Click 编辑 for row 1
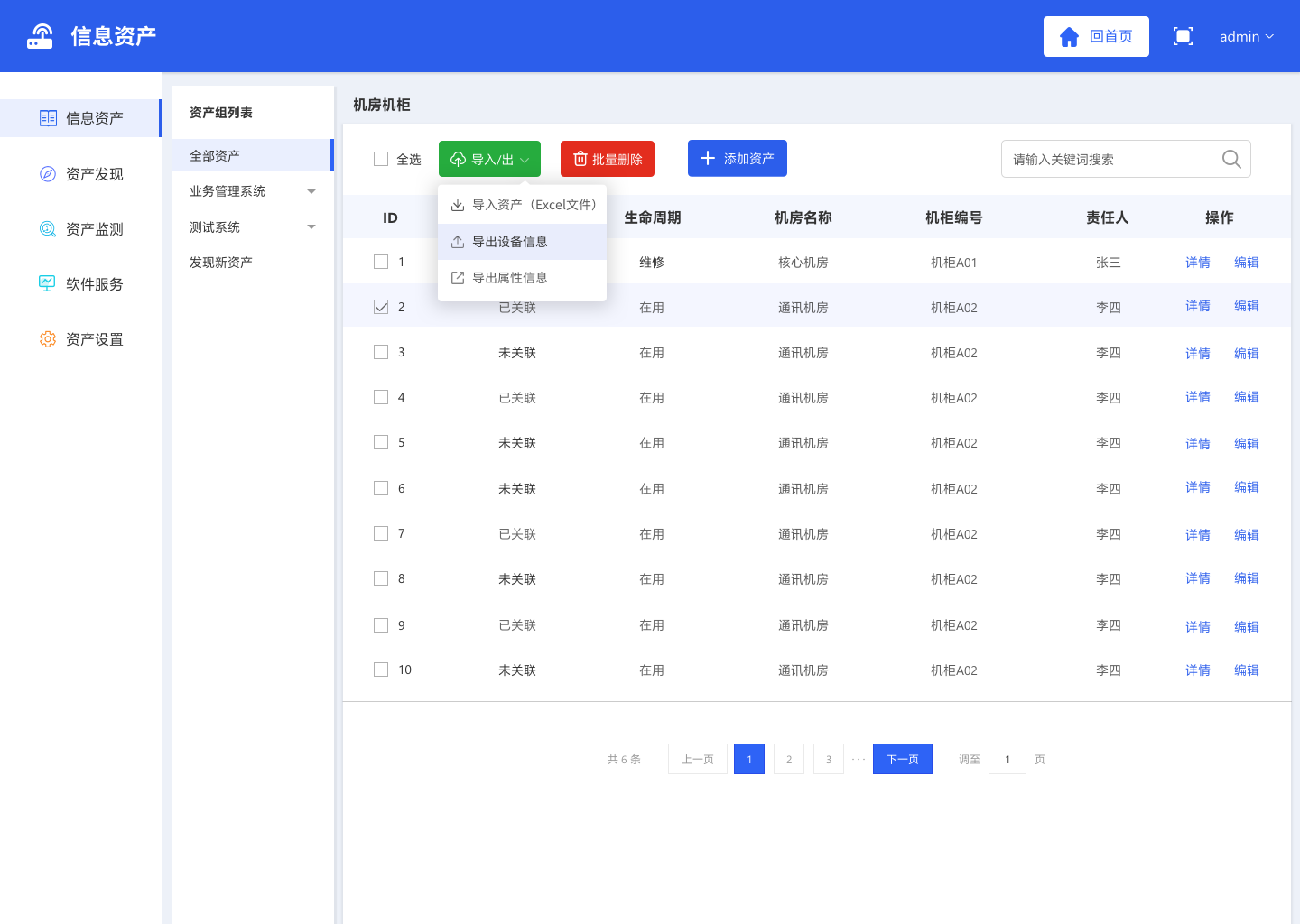 (1247, 263)
